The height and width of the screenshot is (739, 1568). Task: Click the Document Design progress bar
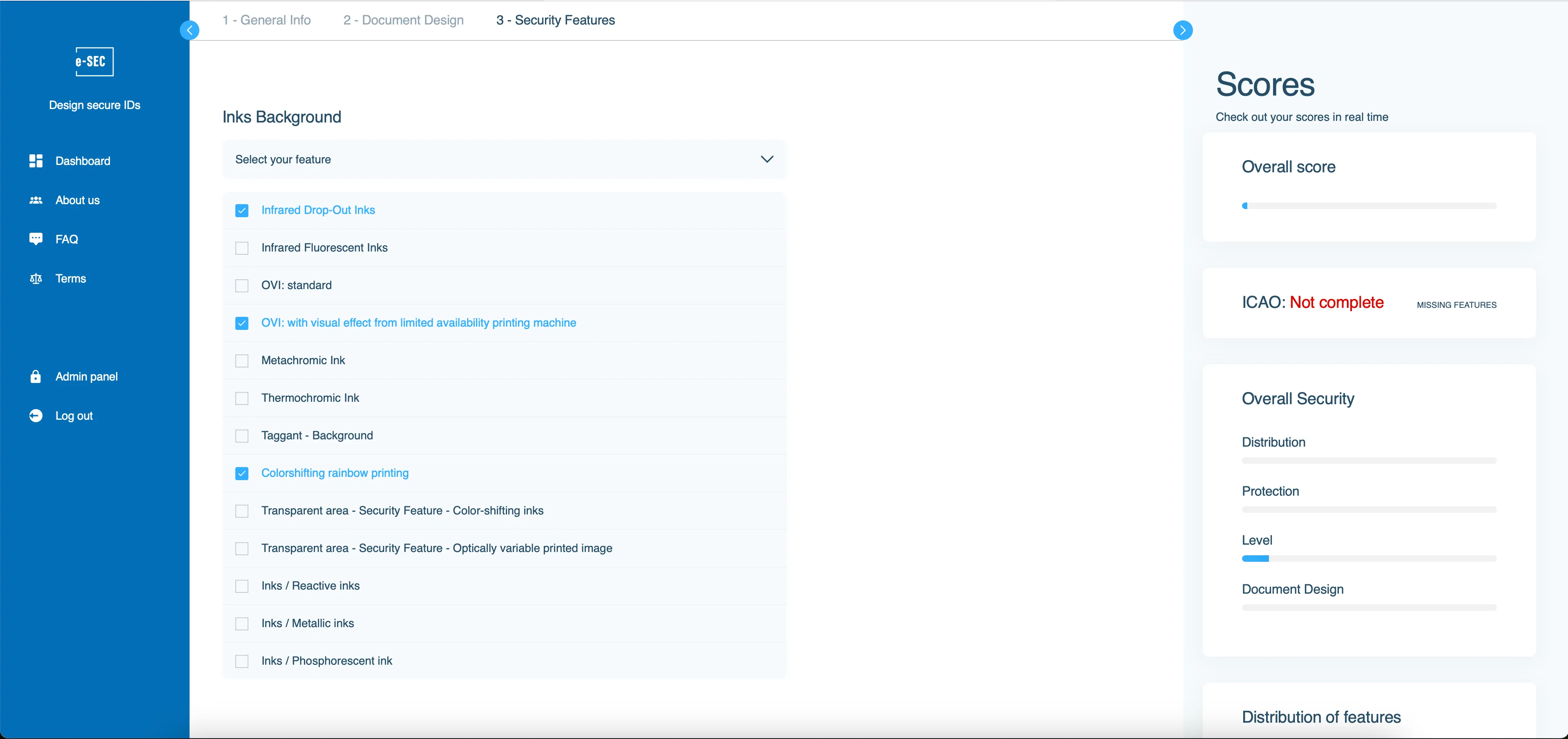tap(1369, 608)
